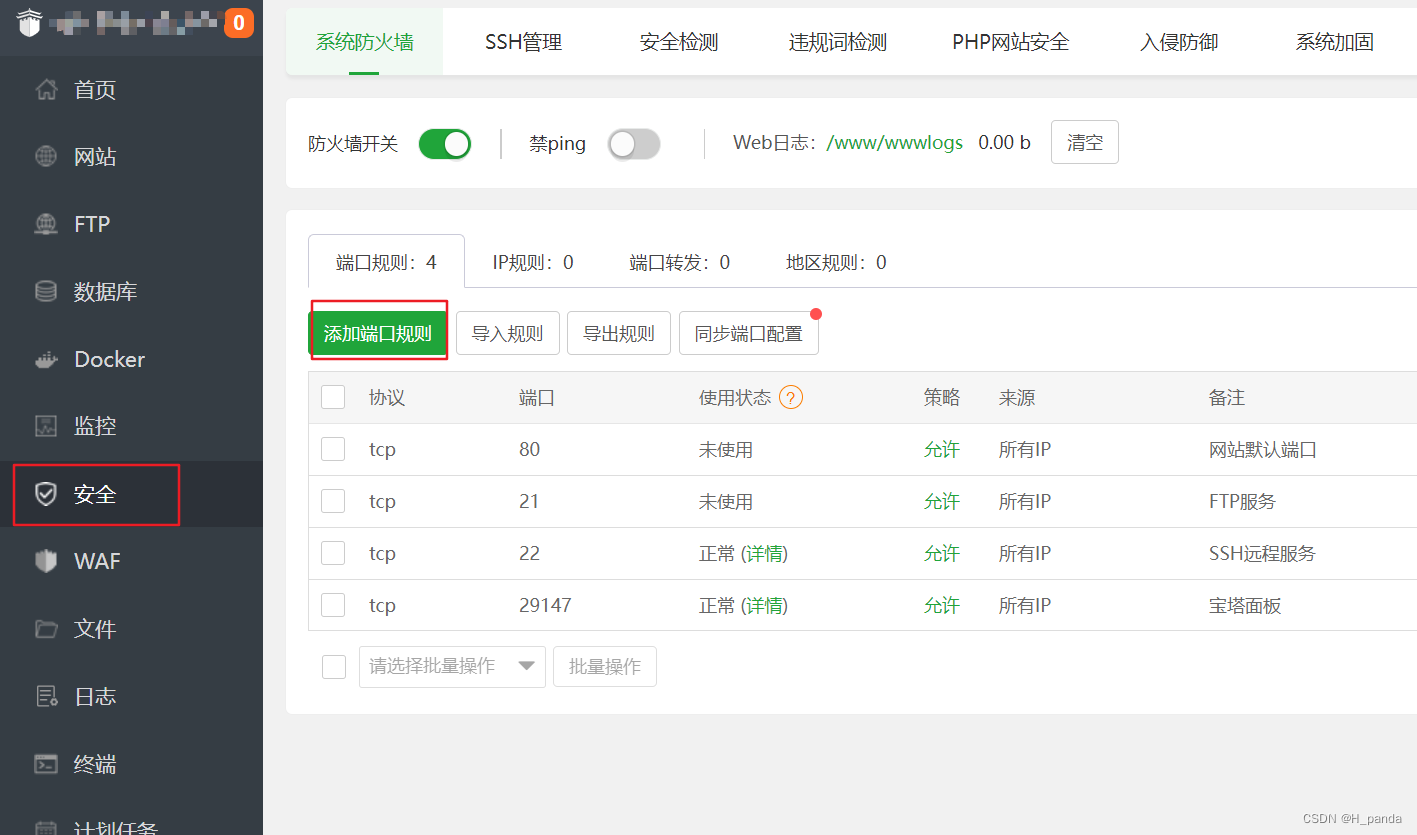1417x835 pixels.
Task: Check the checkbox for tcp port 80 rule
Action: click(333, 449)
